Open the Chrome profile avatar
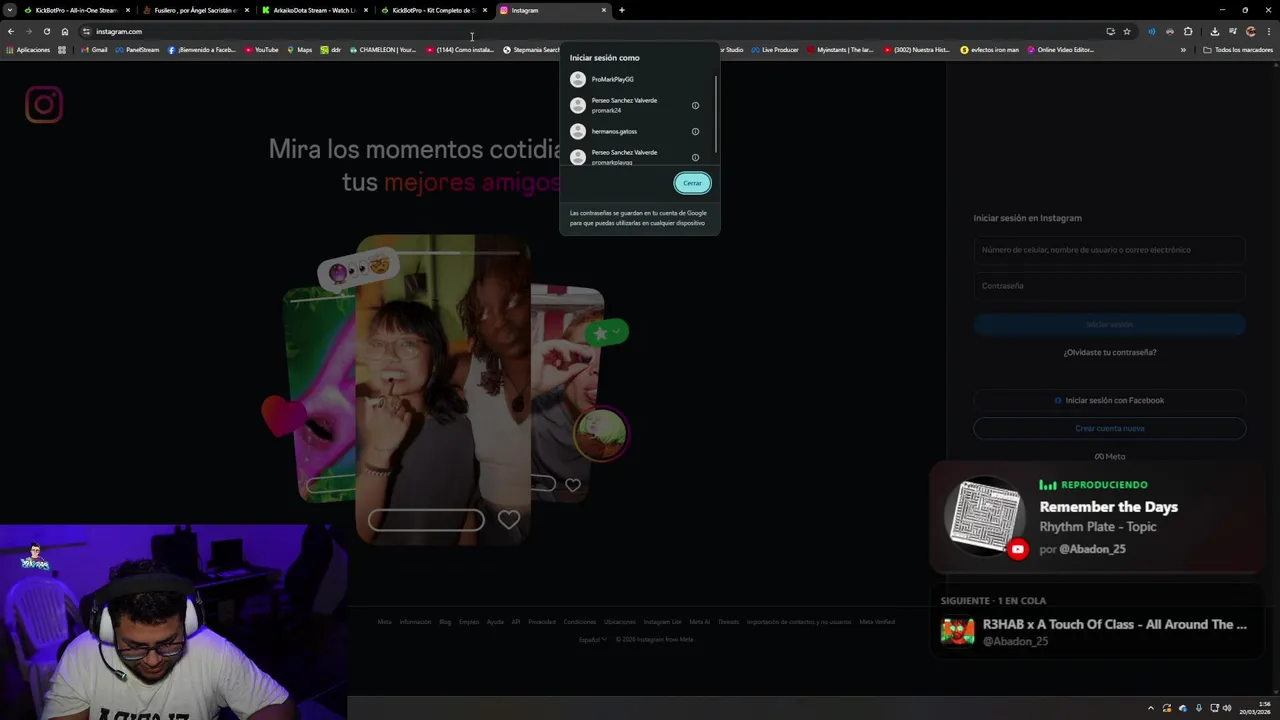The height and width of the screenshot is (720, 1280). point(1251,31)
